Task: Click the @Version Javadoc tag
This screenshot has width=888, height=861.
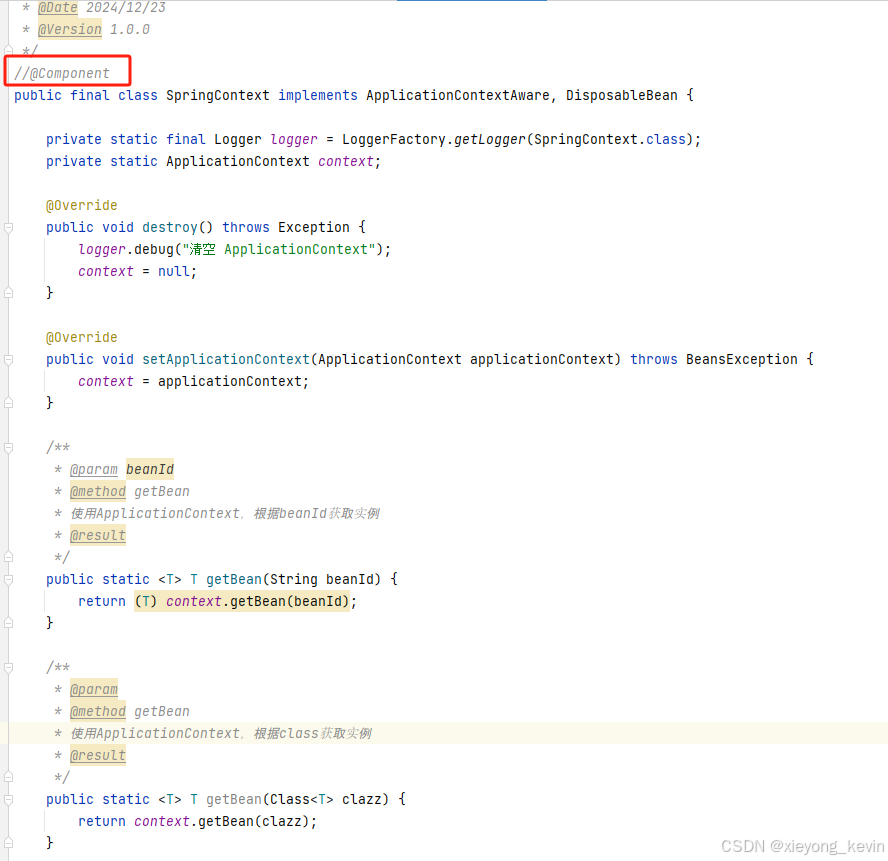Action: click(x=69, y=29)
